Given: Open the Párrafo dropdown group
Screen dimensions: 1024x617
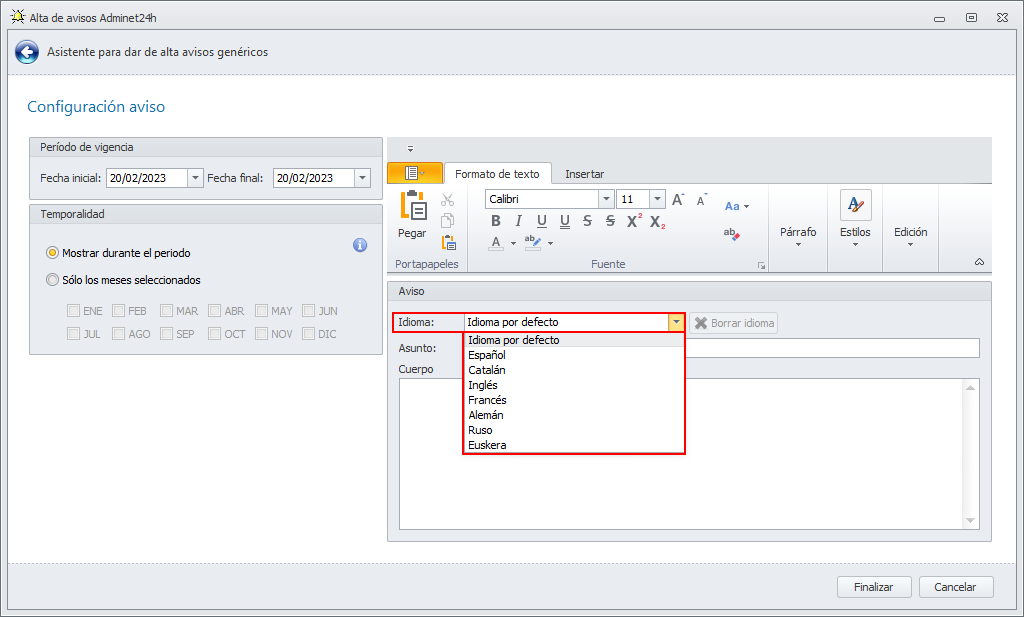Looking at the screenshot, I should (798, 236).
